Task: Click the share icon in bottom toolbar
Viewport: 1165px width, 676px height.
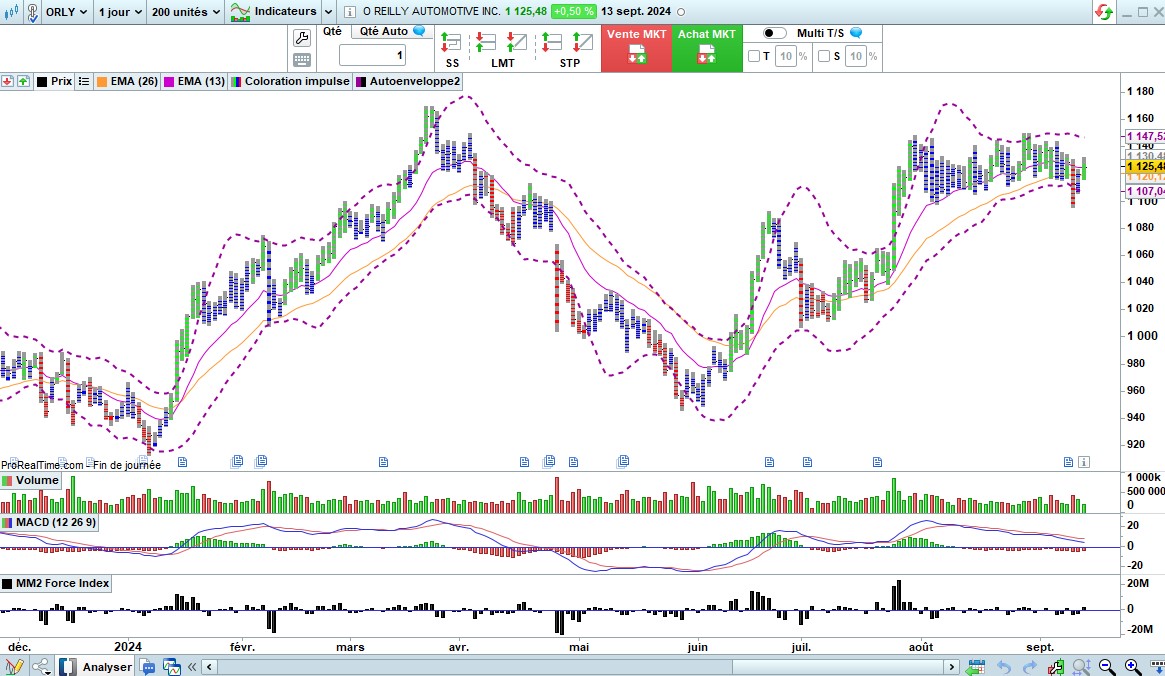Action: click(42, 666)
